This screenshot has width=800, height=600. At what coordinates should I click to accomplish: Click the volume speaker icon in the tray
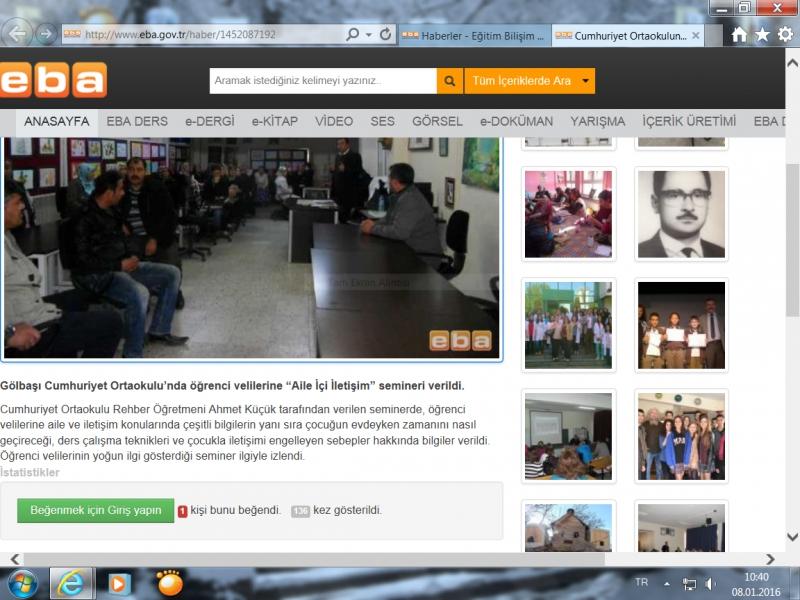click(x=711, y=583)
